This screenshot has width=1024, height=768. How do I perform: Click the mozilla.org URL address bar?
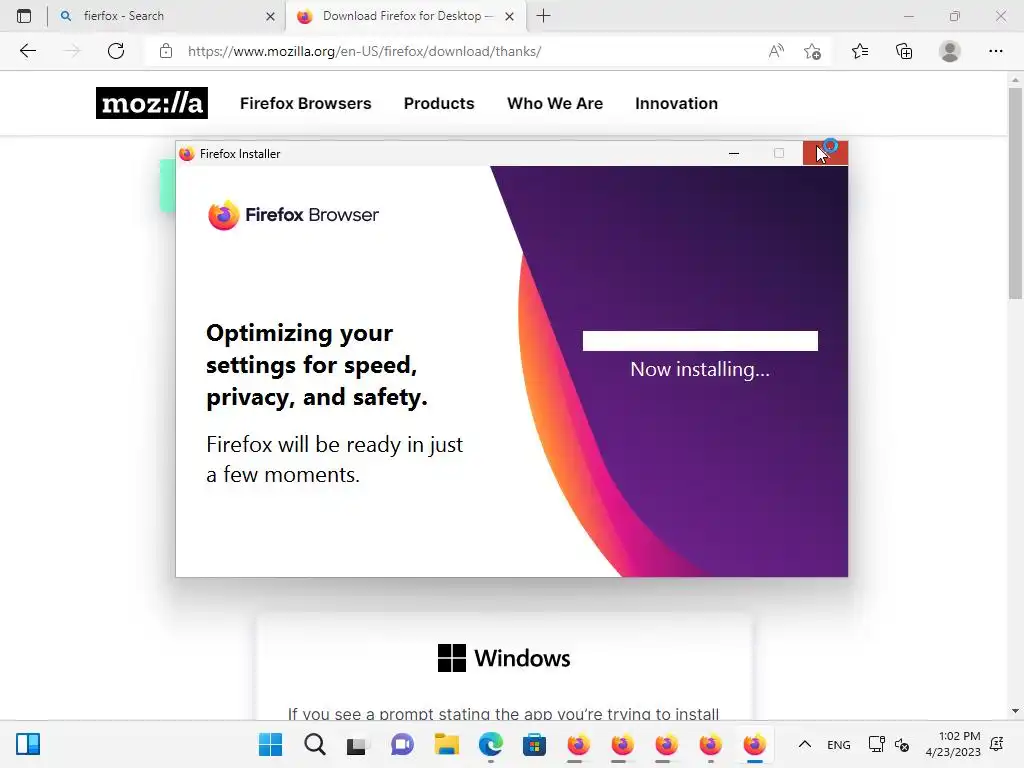click(364, 51)
